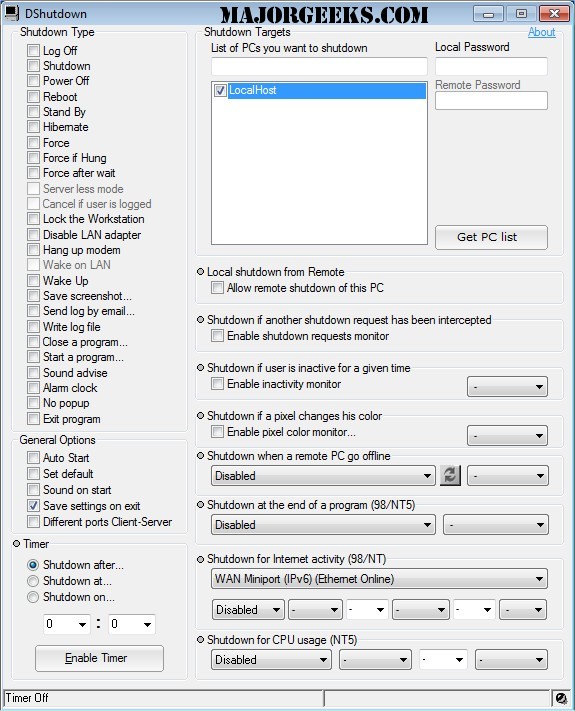The width and height of the screenshot is (575, 711).
Task: Toggle Save settings on exit checkbox
Action: [x=33, y=505]
